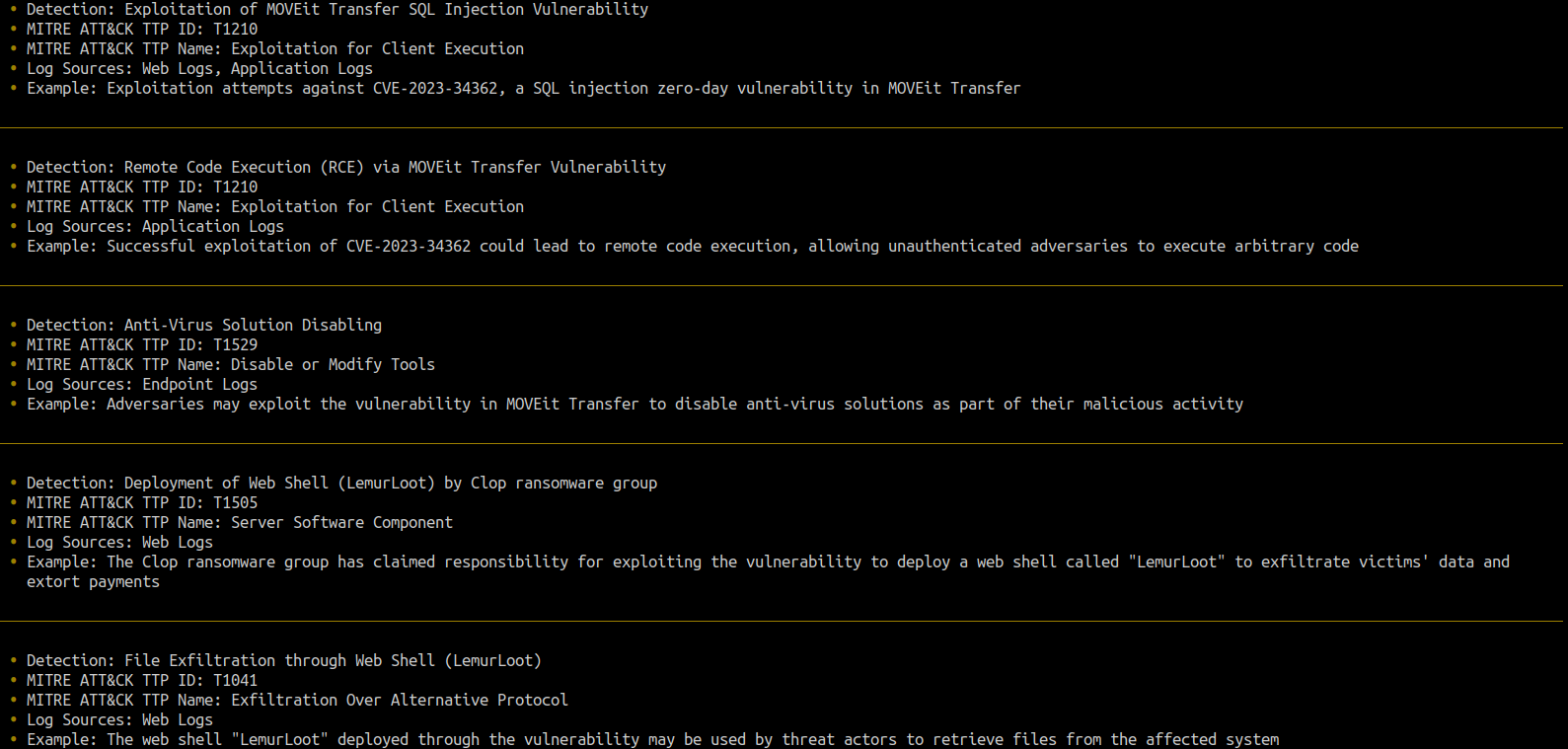Click the Log Sources: Application Logs line
This screenshot has width=1568, height=749.
click(x=155, y=227)
